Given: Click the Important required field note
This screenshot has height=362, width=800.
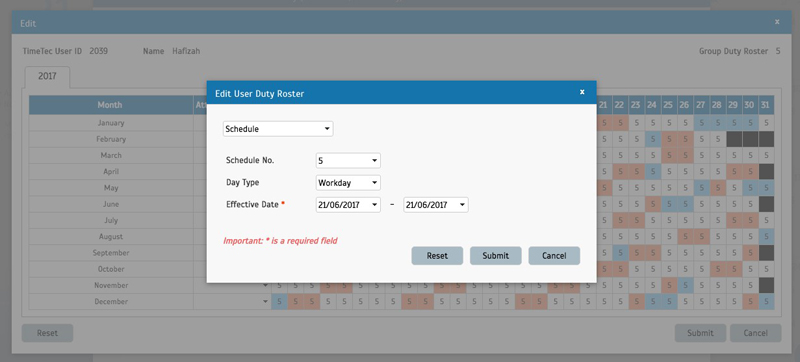Looking at the screenshot, I should (280, 241).
